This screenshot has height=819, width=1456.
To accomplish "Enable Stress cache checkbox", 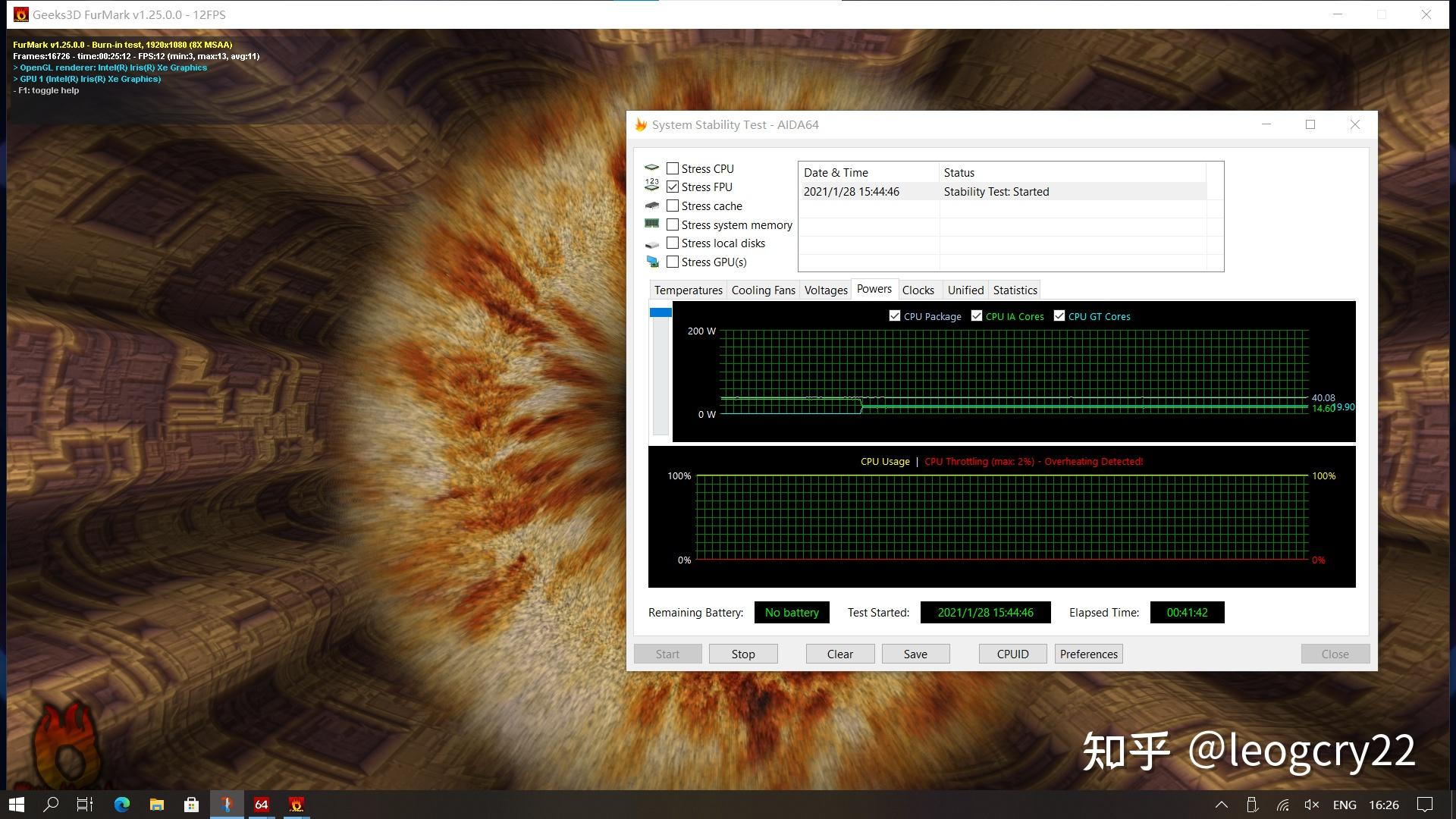I will coord(673,206).
